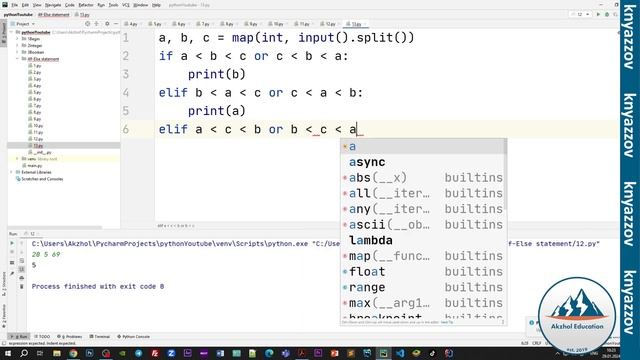Open the VCS menu
The width and height of the screenshot is (640, 360).
[126, 5]
